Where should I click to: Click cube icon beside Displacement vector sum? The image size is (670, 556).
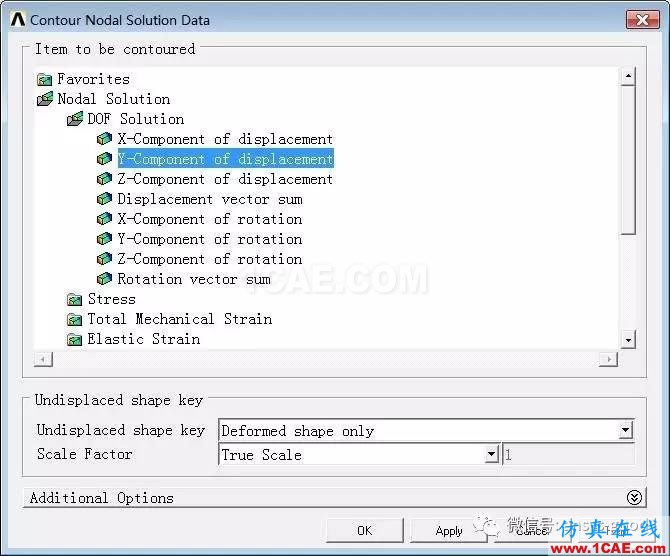(104, 199)
